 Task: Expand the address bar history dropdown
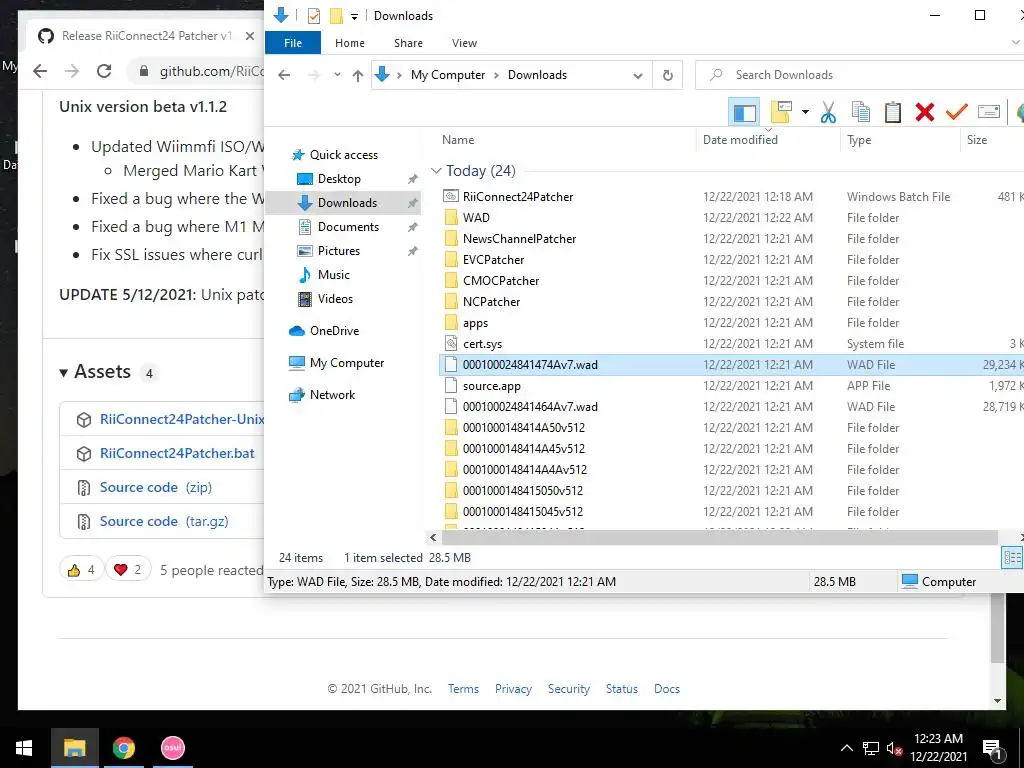coord(637,75)
